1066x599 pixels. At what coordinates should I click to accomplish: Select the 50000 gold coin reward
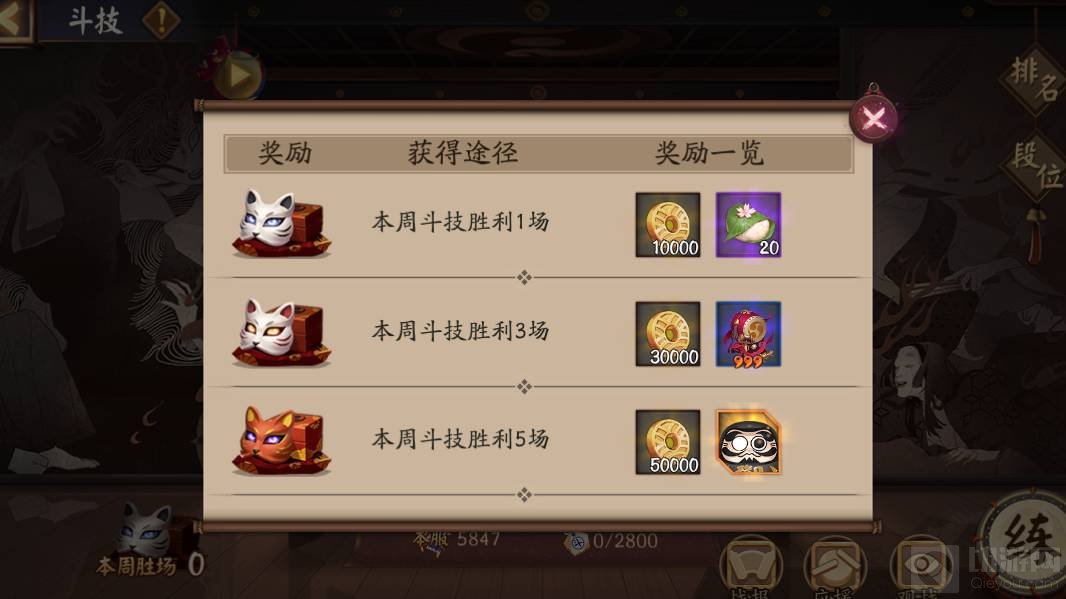coord(668,442)
